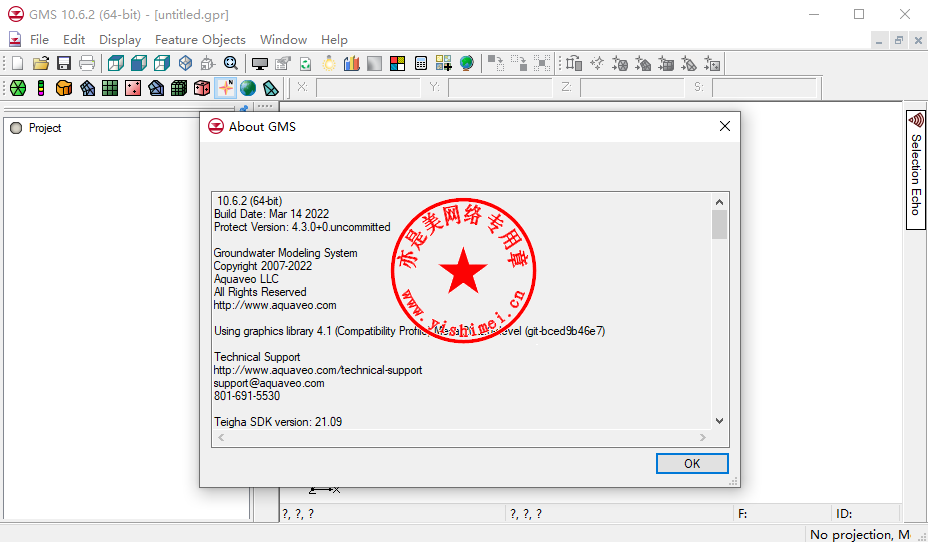Switch to the 3D Scatter Point module
The width and height of the screenshot is (928, 542).
coord(202,88)
